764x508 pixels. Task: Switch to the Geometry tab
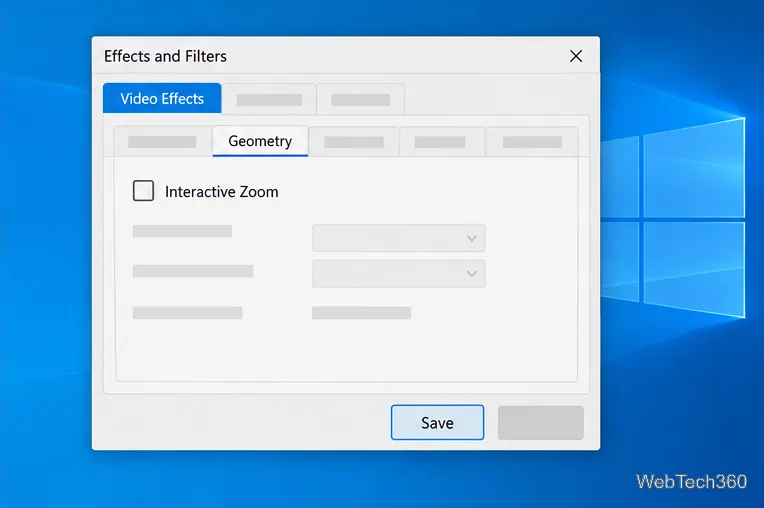[260, 141]
